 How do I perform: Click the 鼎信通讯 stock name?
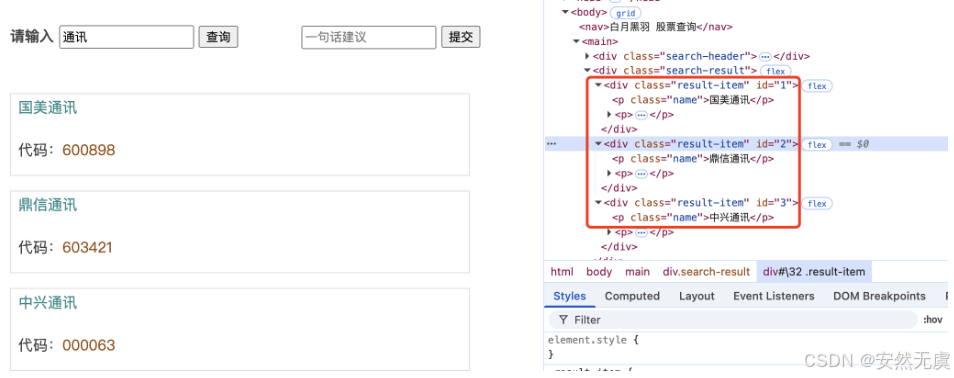(48, 205)
